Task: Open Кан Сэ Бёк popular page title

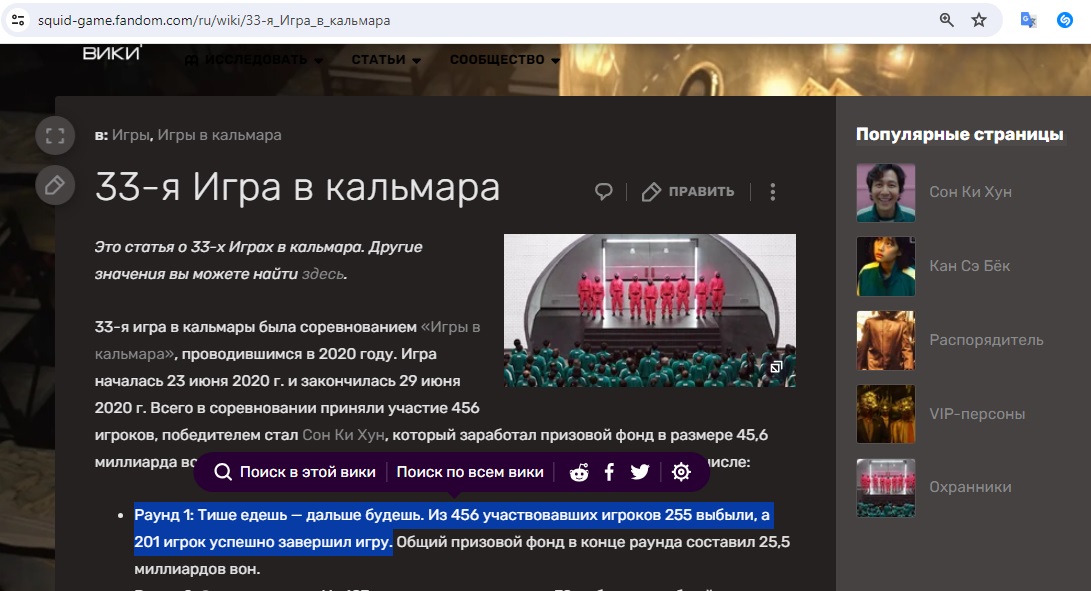Action: pos(970,266)
